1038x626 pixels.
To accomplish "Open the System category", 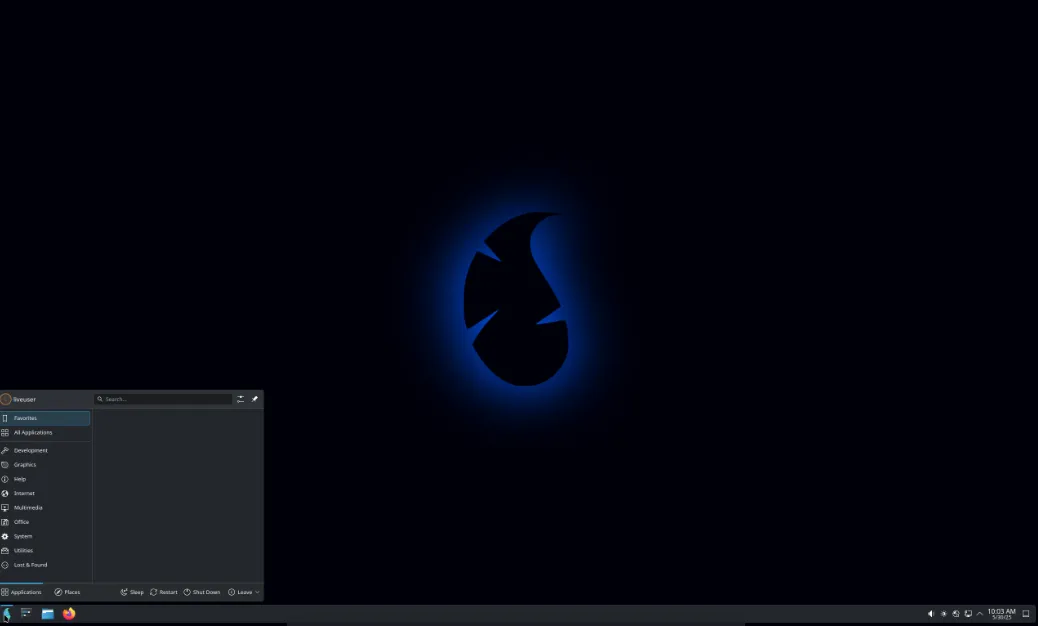I will 22,536.
